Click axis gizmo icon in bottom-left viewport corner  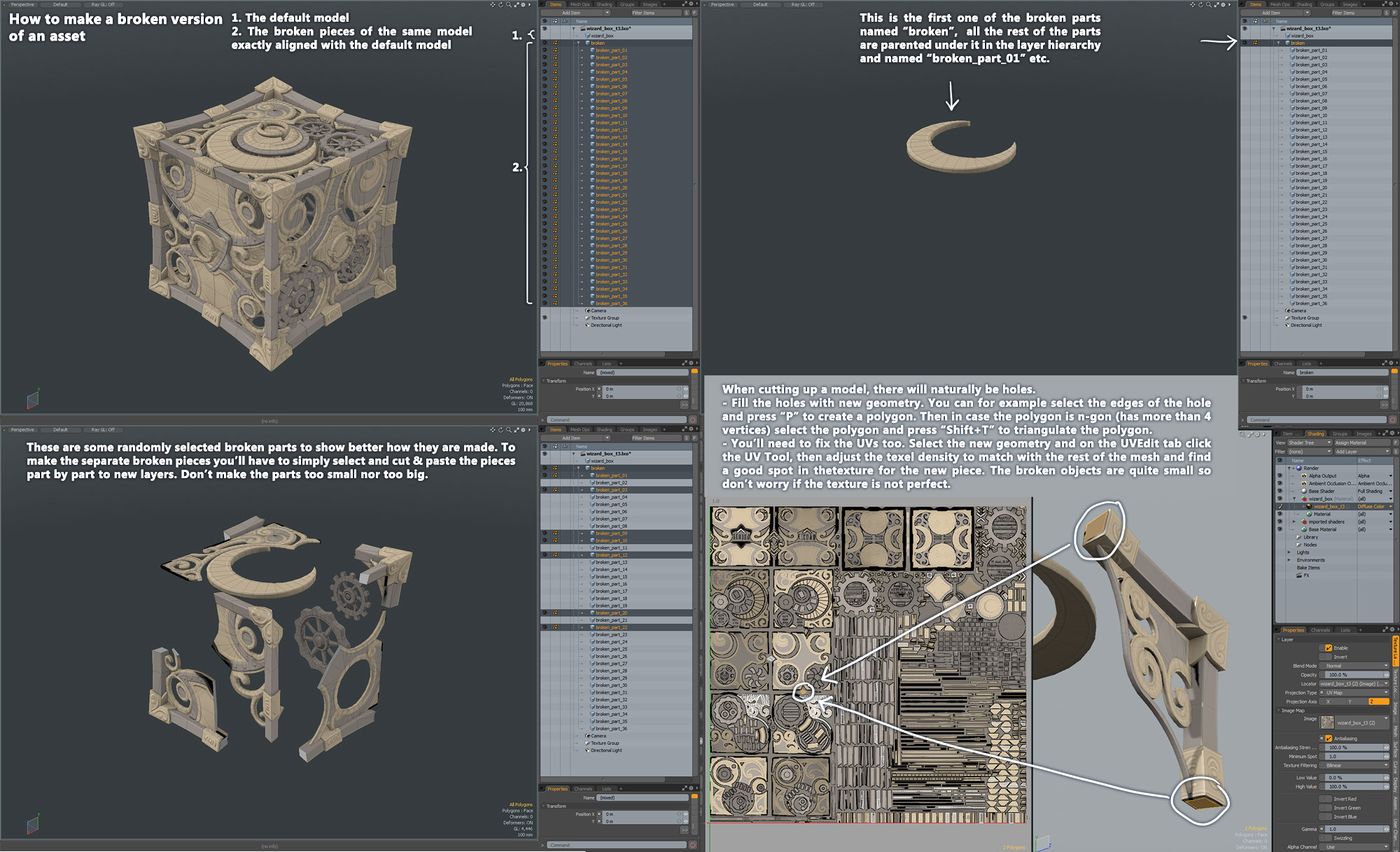33,823
